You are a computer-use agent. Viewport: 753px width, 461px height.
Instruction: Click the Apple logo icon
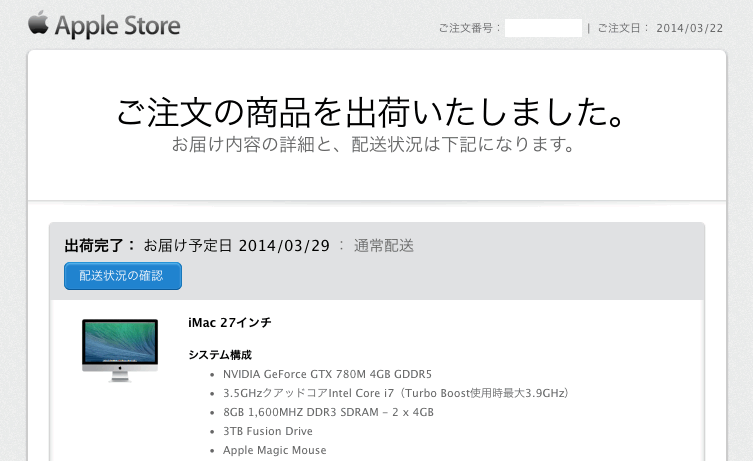[38, 23]
